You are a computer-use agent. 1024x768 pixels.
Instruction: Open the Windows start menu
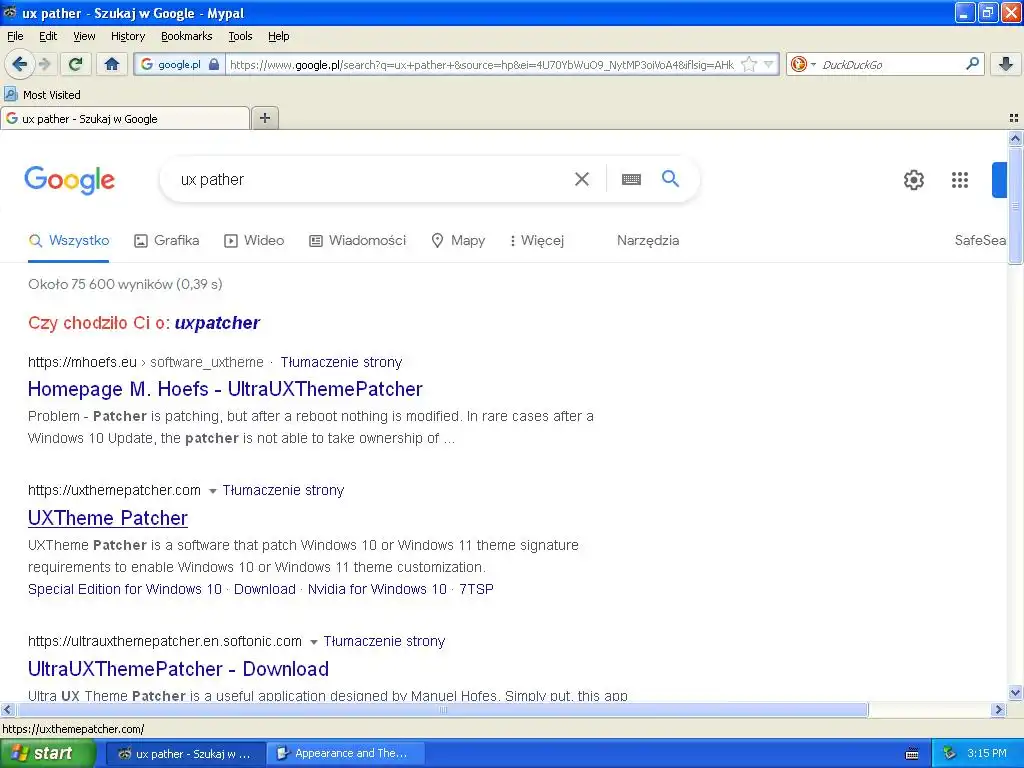47,753
